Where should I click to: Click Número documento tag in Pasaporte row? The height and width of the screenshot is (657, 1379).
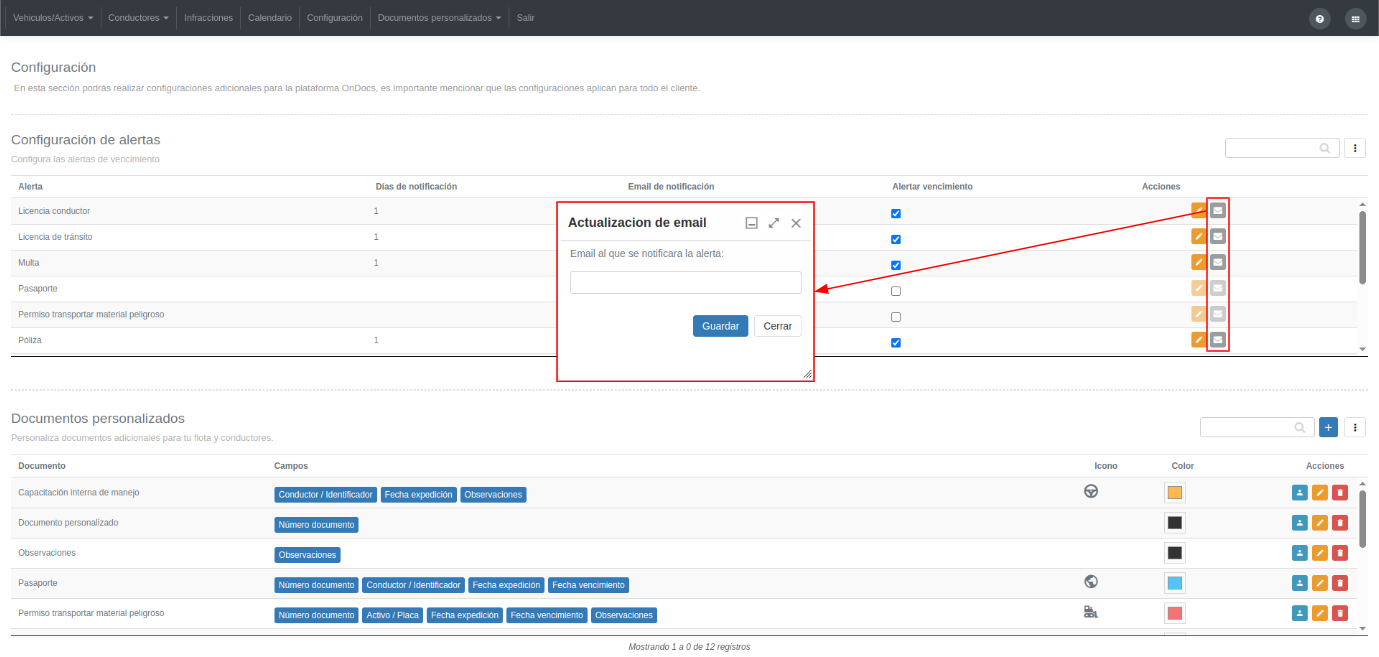click(316, 585)
